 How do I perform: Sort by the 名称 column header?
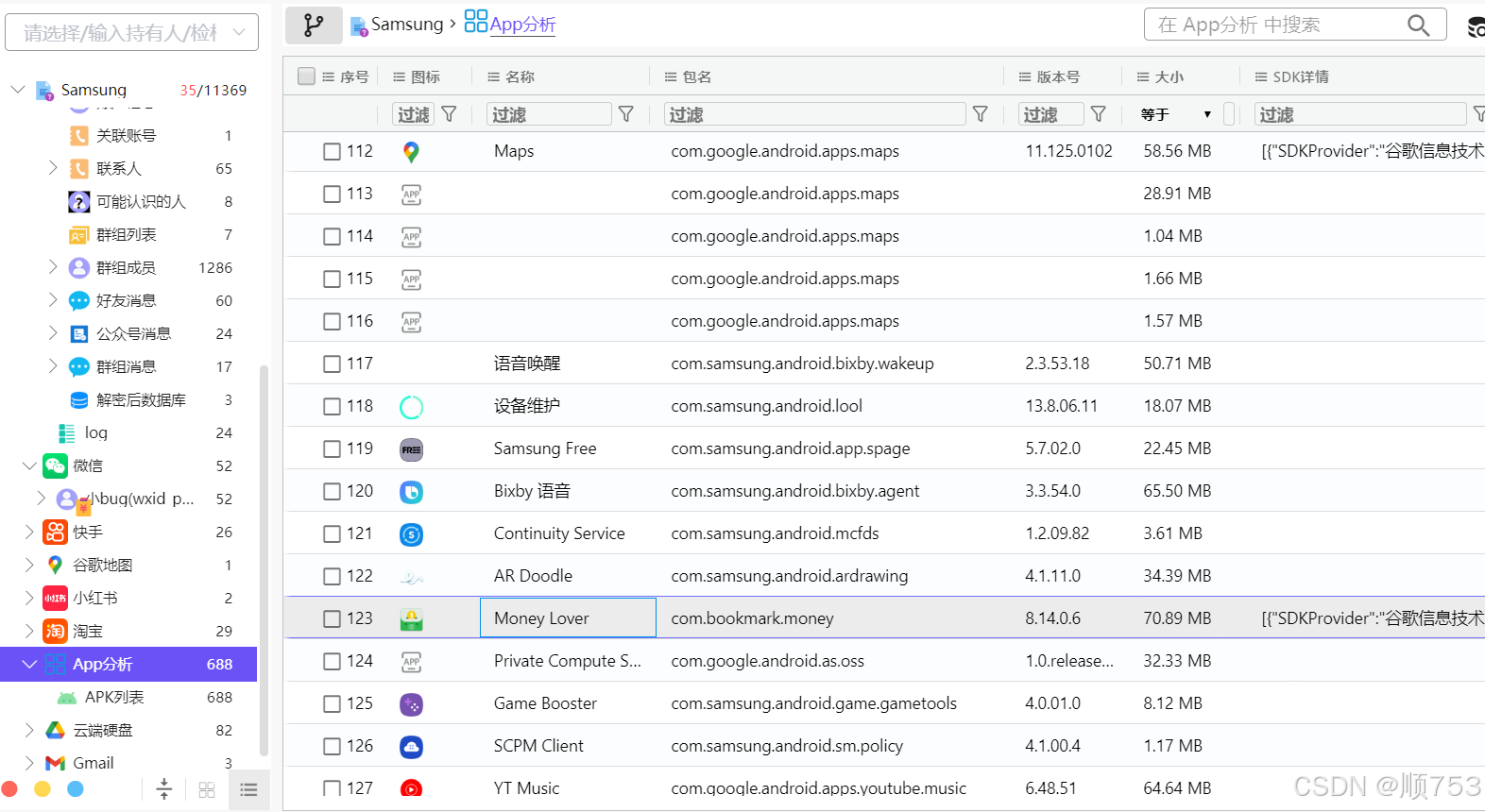[x=520, y=76]
